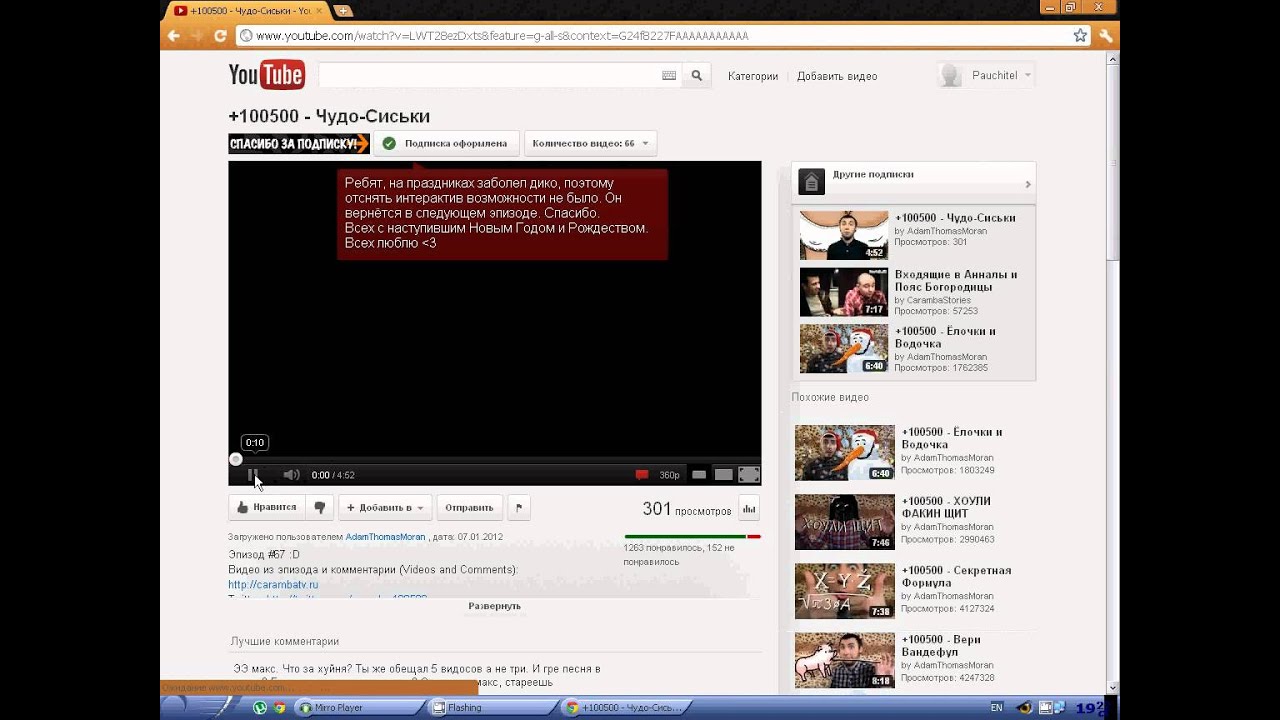Flag the video with the flag icon
The width and height of the screenshot is (1280, 720).
pos(518,507)
